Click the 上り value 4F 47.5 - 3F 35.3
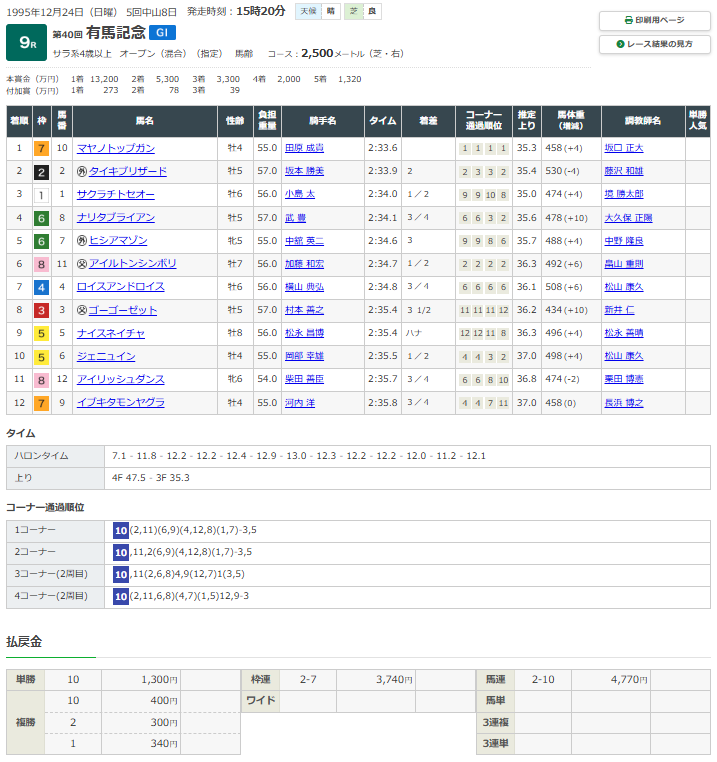Screen dimensions: 717x762 (x=151, y=478)
